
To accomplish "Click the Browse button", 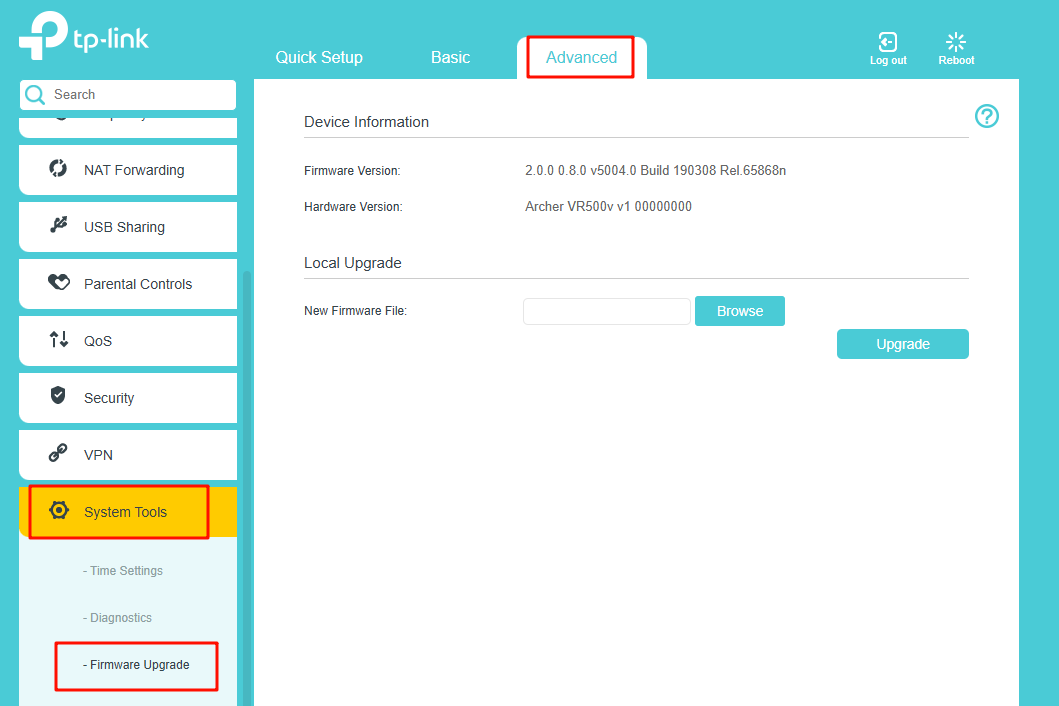I will tap(739, 311).
